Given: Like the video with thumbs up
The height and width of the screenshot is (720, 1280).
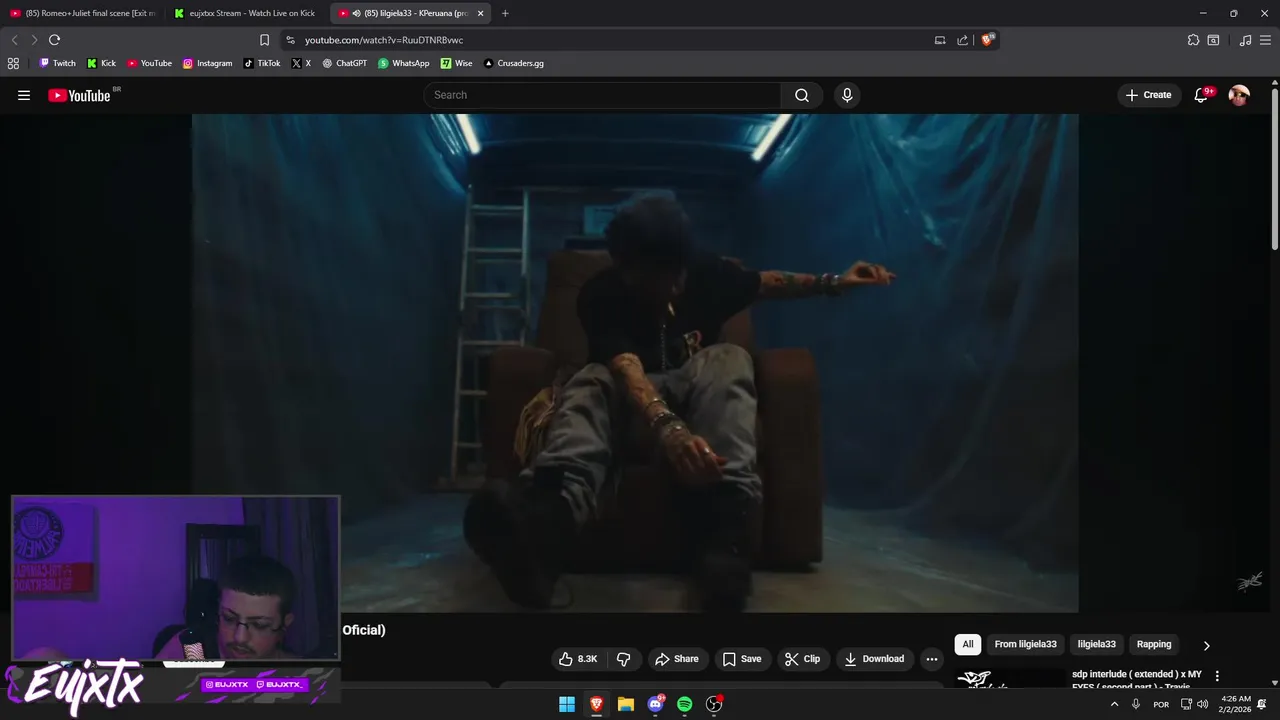Looking at the screenshot, I should tap(578, 659).
